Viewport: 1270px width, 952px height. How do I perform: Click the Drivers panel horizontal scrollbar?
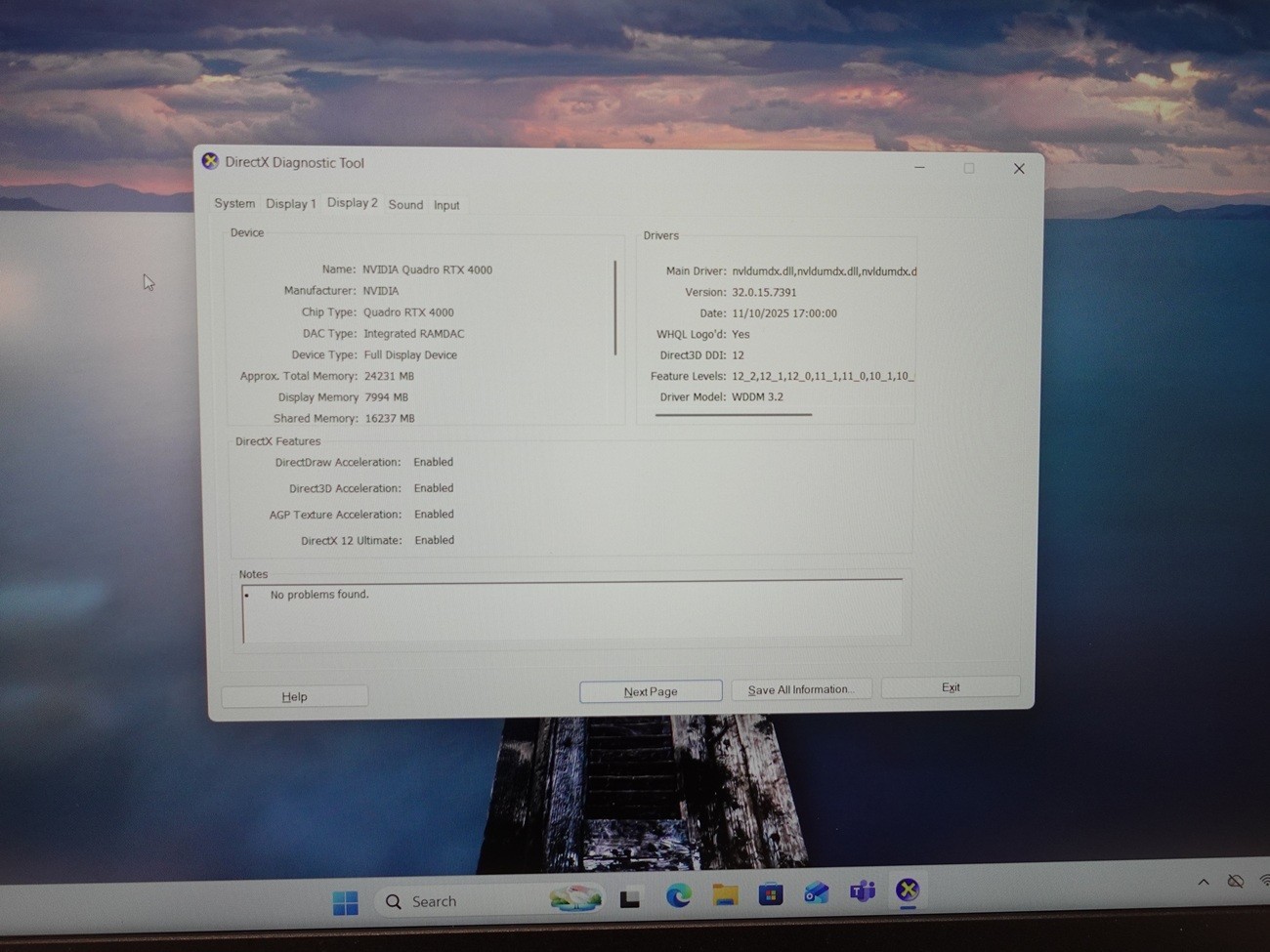[733, 415]
